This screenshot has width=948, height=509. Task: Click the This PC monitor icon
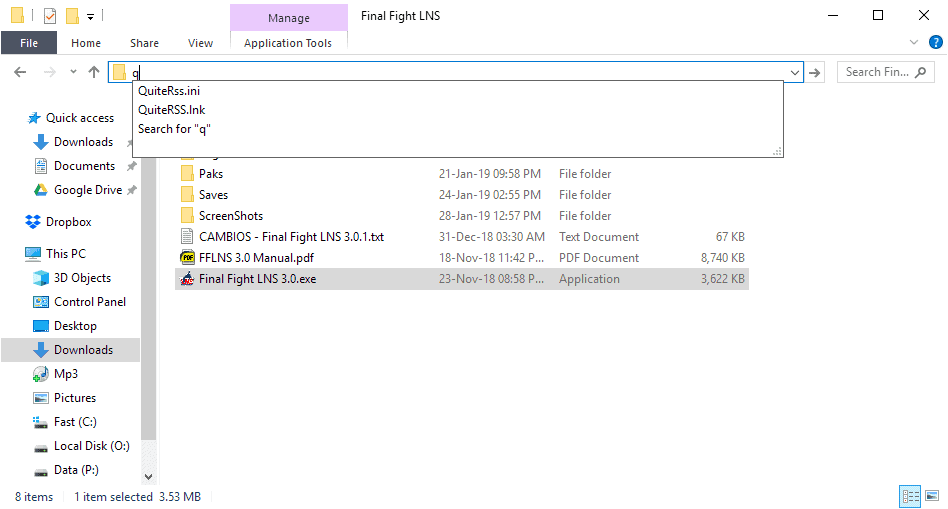tap(33, 254)
